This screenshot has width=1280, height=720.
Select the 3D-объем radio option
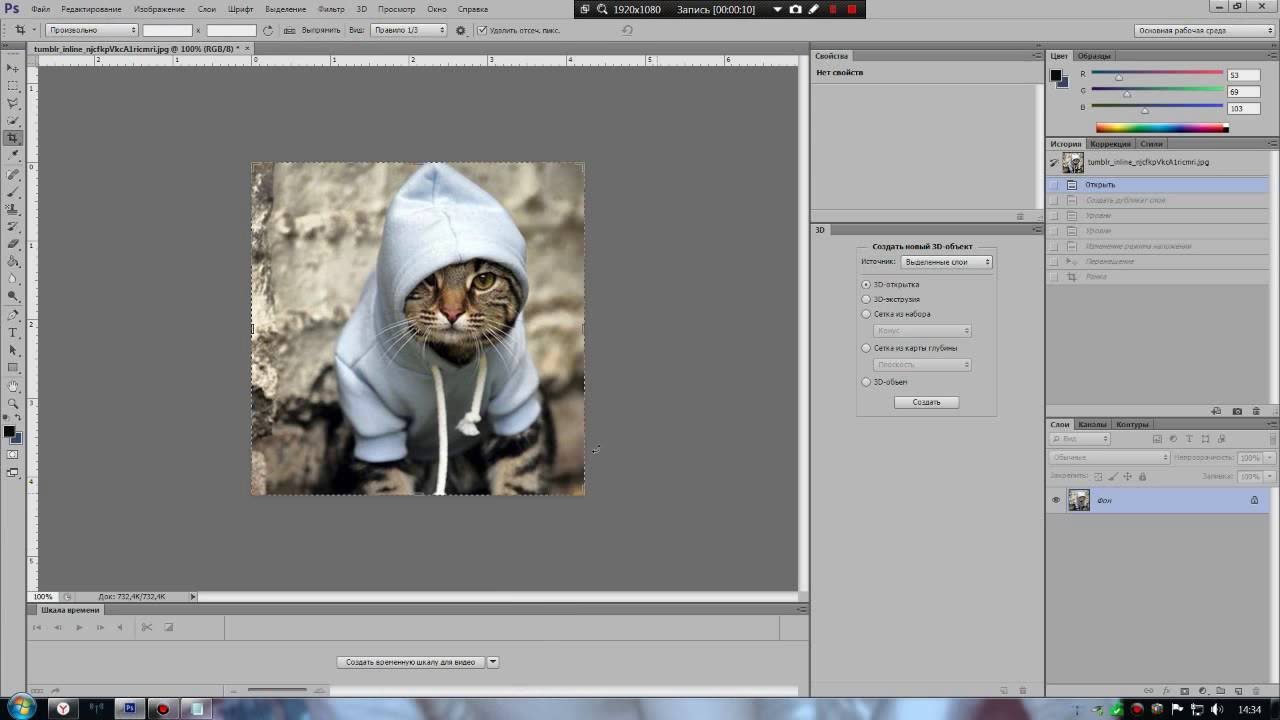coord(866,382)
